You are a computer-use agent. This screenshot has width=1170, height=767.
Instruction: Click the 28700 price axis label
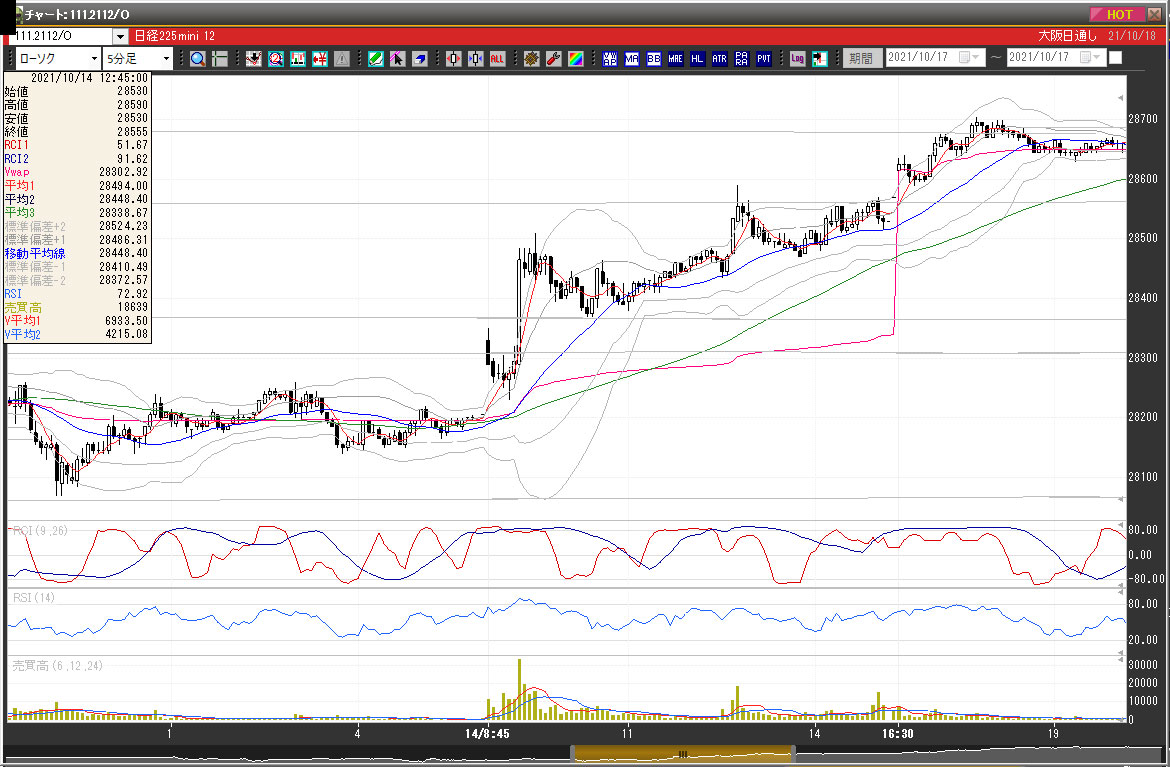1143,119
